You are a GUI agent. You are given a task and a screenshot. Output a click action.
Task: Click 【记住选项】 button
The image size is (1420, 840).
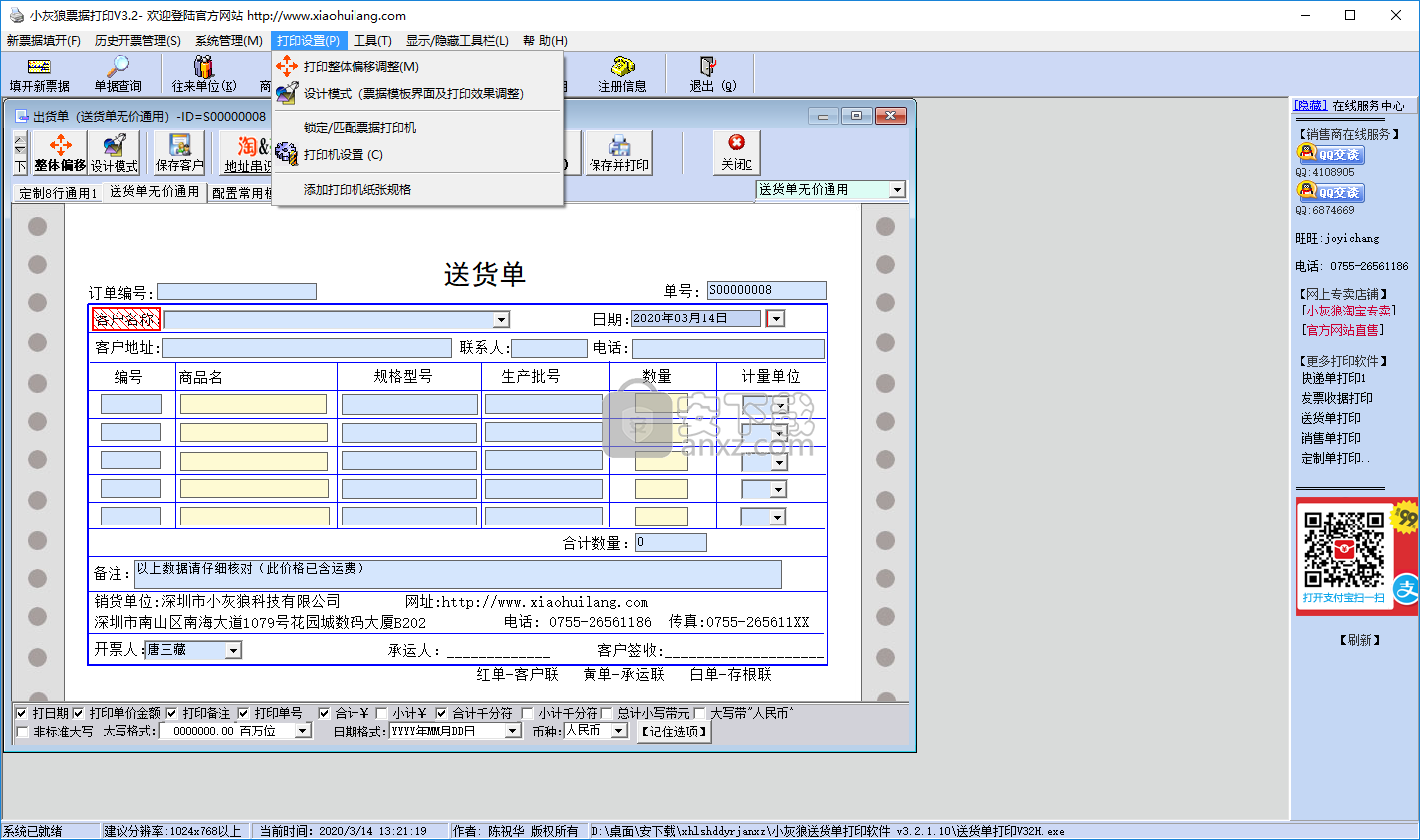click(x=674, y=732)
